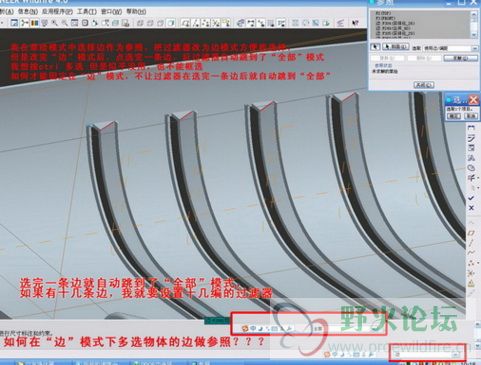Click the selection filter dropdown arrow
Viewport: 481px width, 365px height.
pos(456,354)
